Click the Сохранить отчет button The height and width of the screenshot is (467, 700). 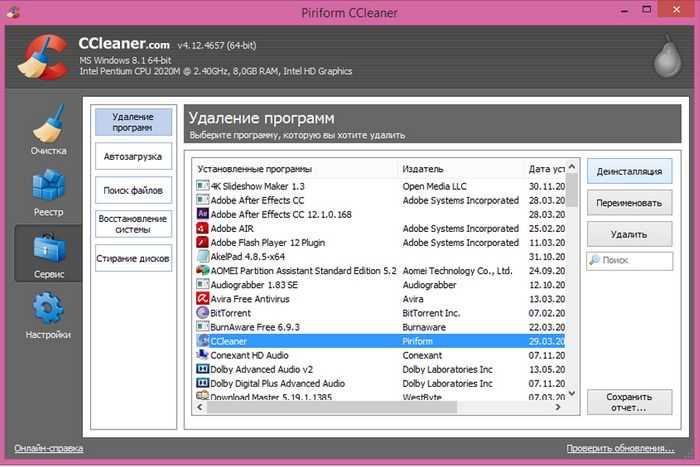pyautogui.click(x=629, y=402)
